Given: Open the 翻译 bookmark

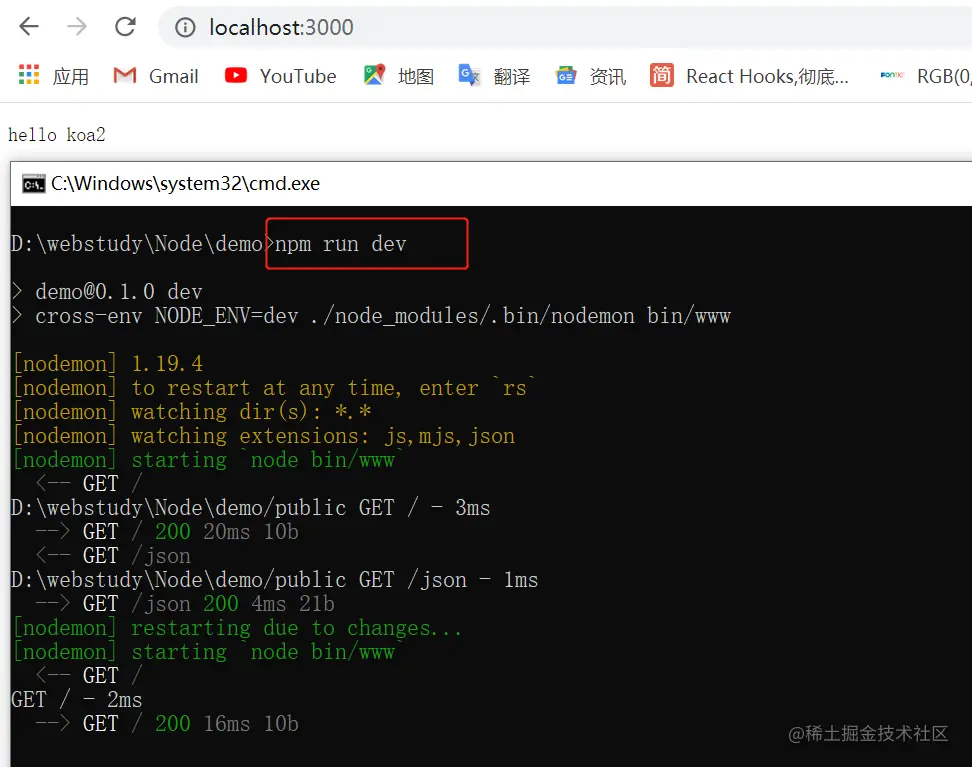Looking at the screenshot, I should 512,76.
